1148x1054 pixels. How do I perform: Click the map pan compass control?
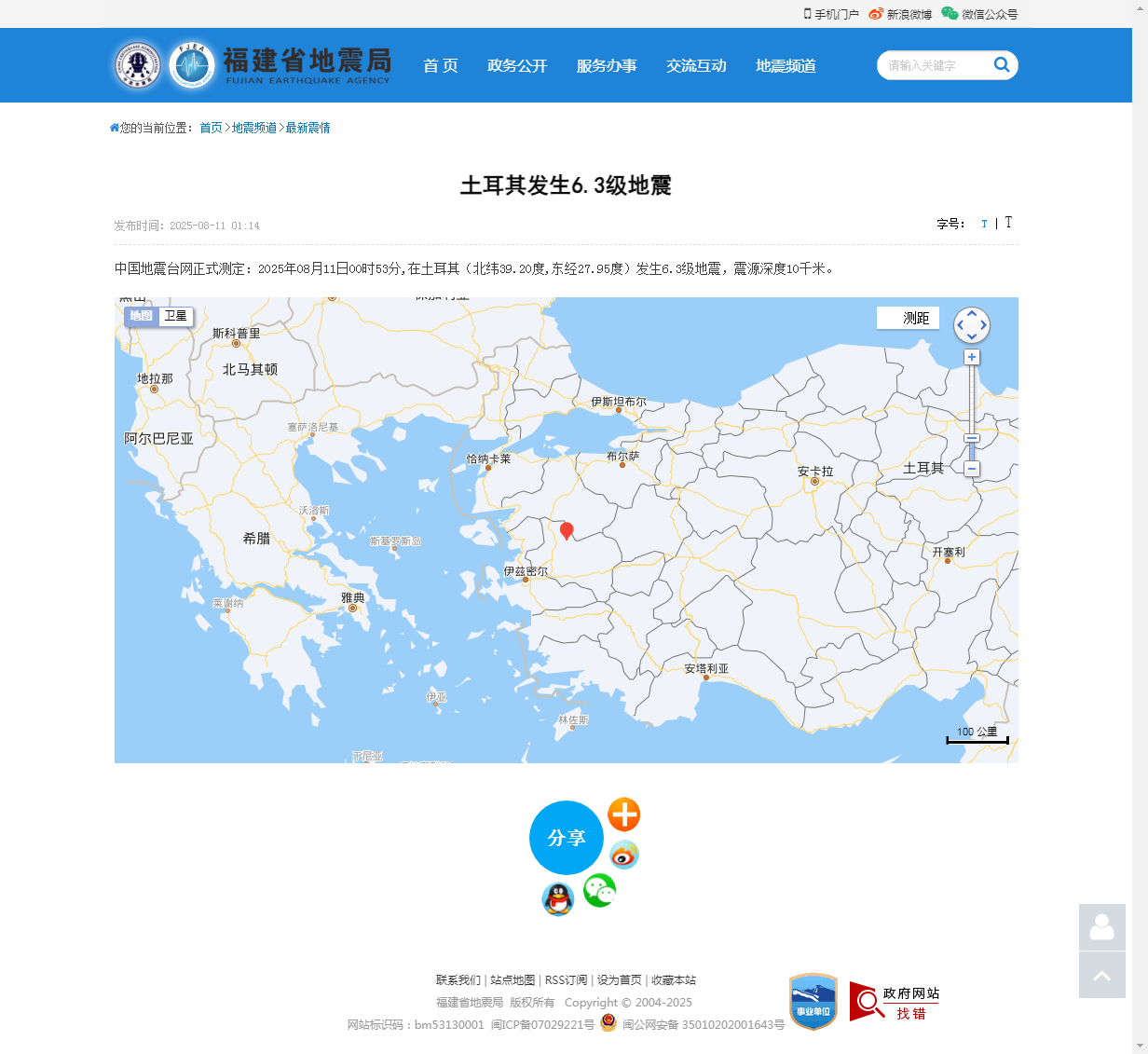(x=972, y=325)
